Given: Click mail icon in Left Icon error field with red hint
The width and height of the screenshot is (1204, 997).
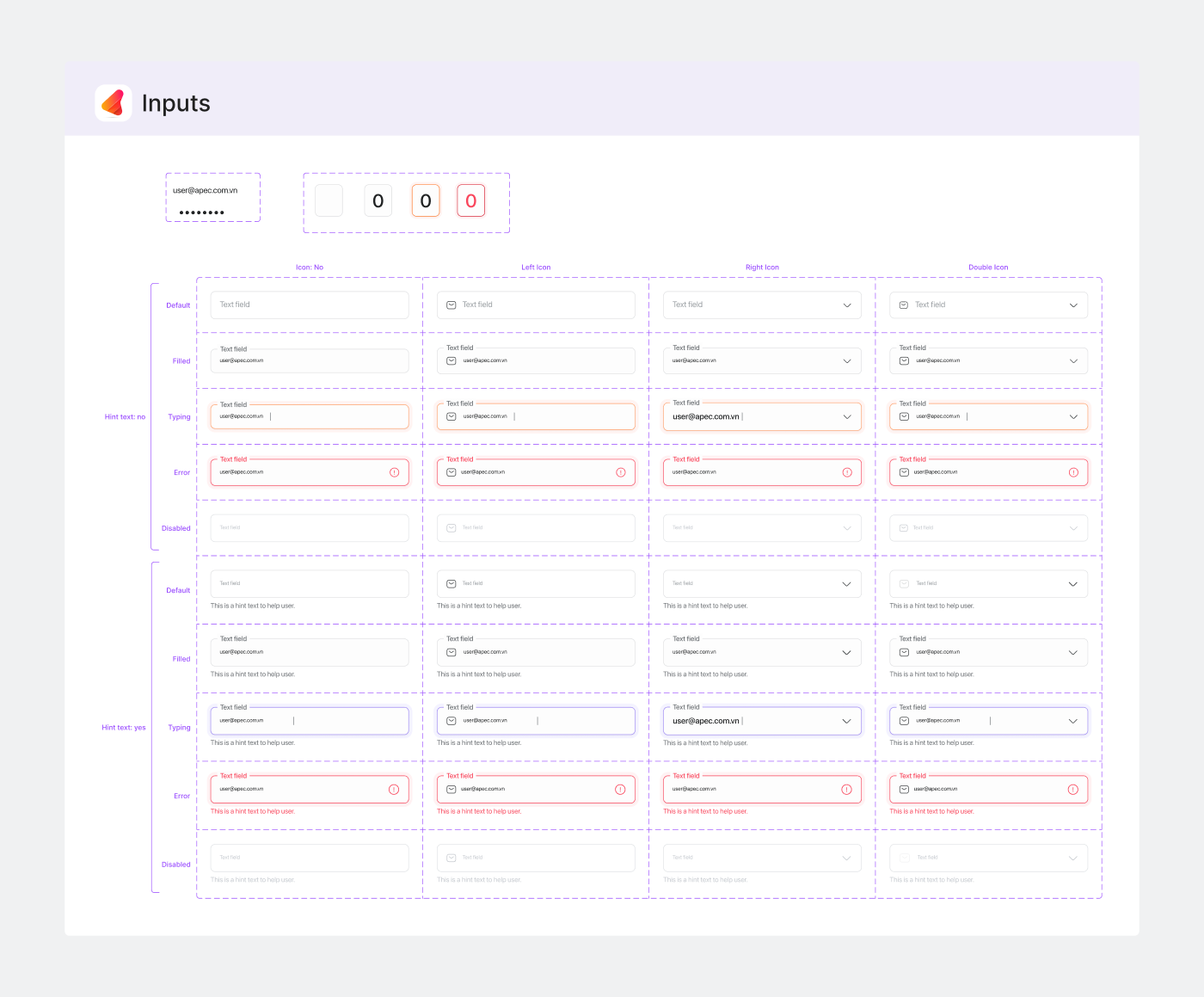Looking at the screenshot, I should coord(451,790).
